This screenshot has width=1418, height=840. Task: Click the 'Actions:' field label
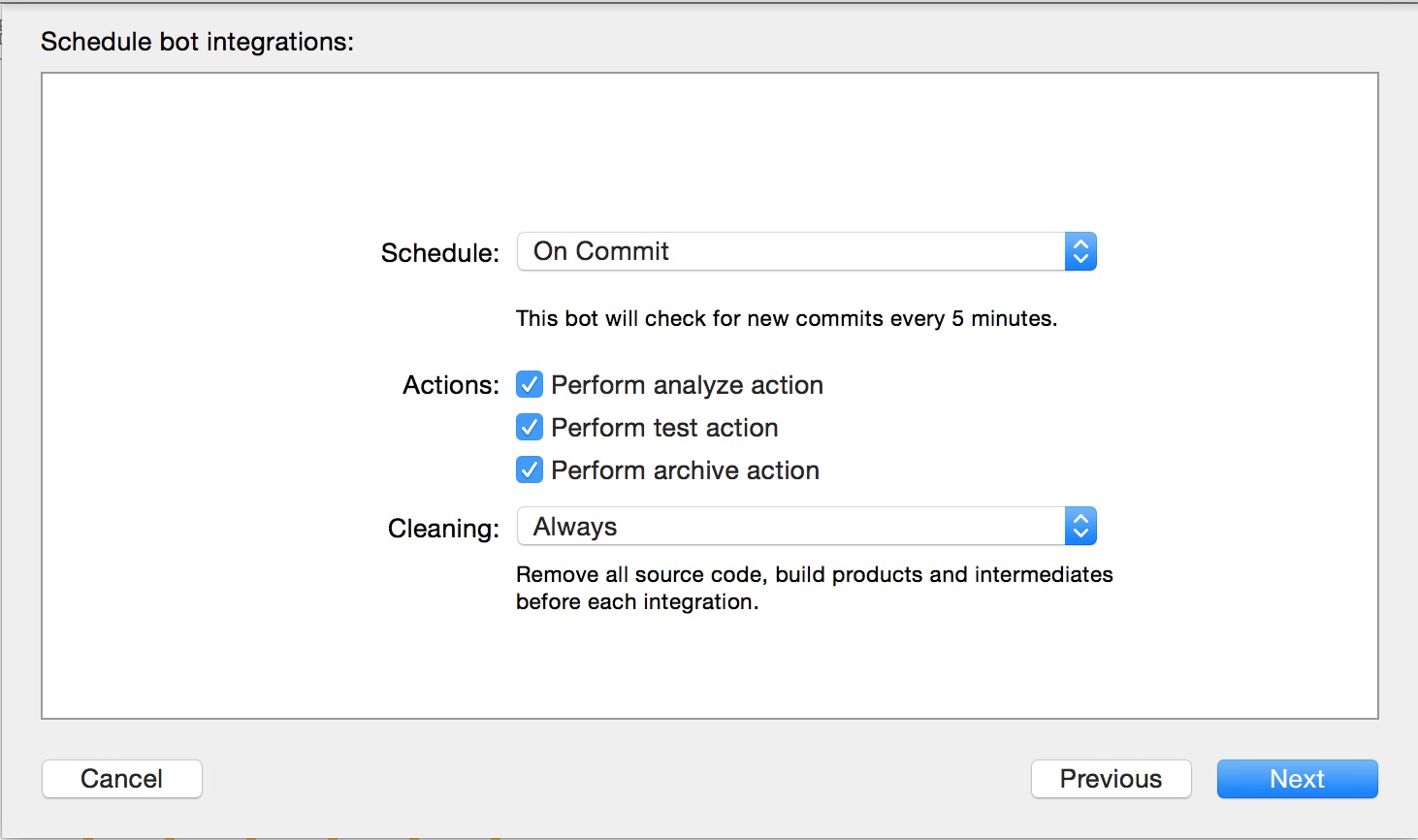coord(451,385)
